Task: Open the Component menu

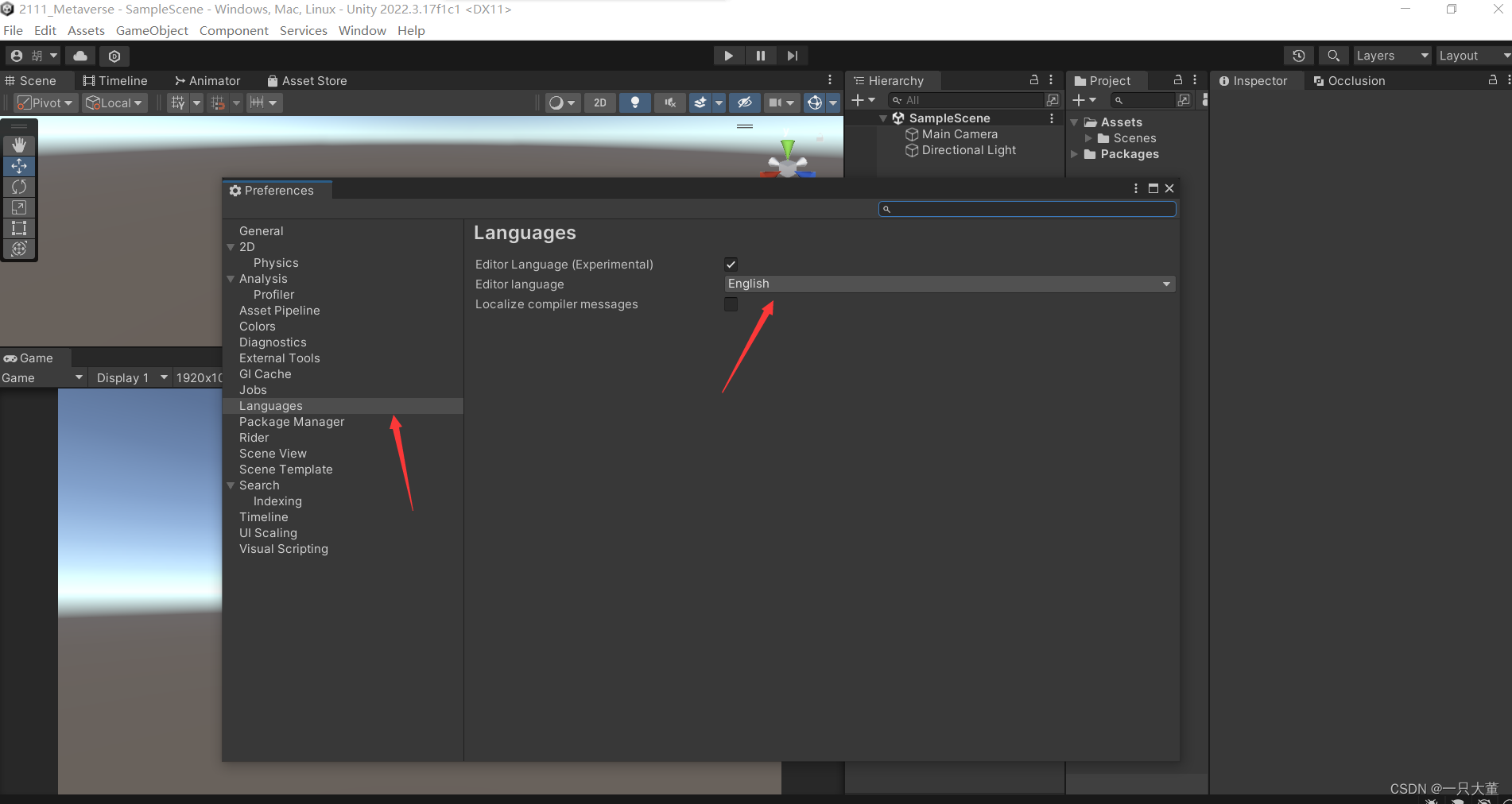Action: (234, 30)
